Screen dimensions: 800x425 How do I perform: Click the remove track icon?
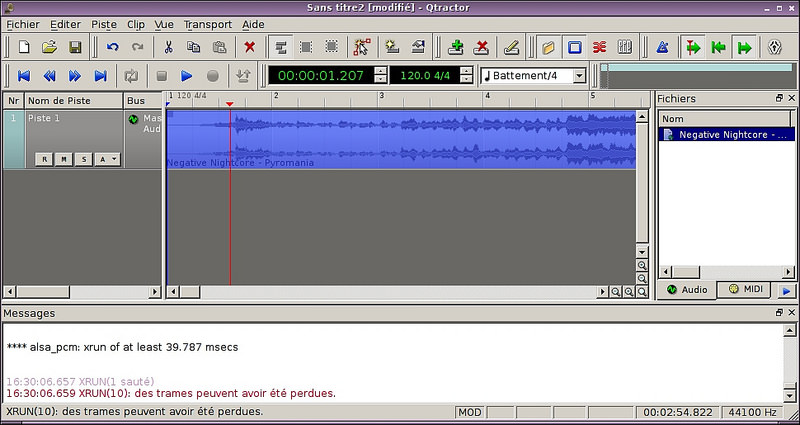click(x=481, y=47)
